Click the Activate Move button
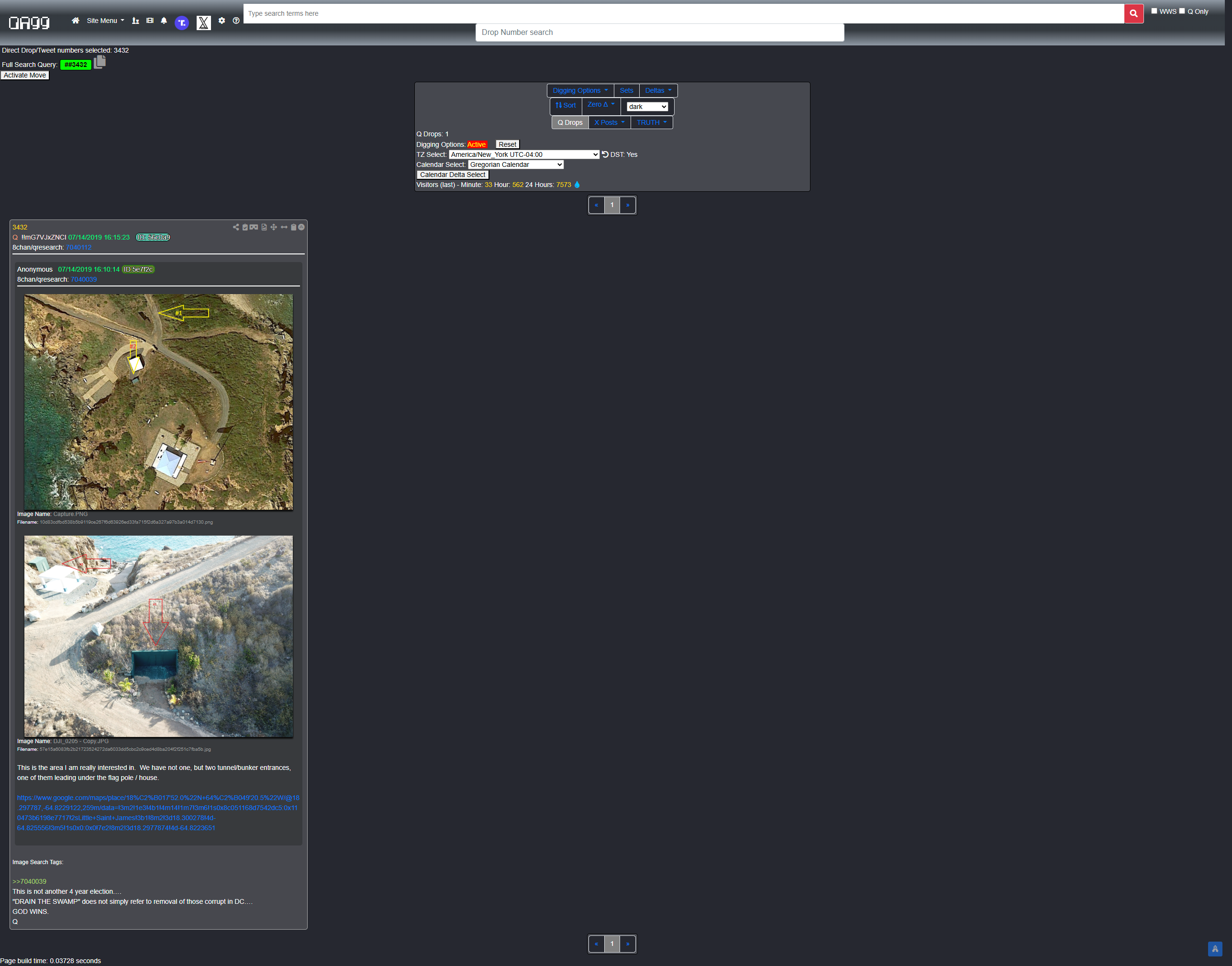The height and width of the screenshot is (966, 1232). click(x=25, y=75)
